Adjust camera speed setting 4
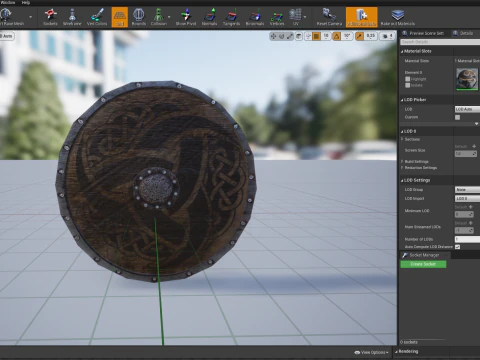 [388, 36]
